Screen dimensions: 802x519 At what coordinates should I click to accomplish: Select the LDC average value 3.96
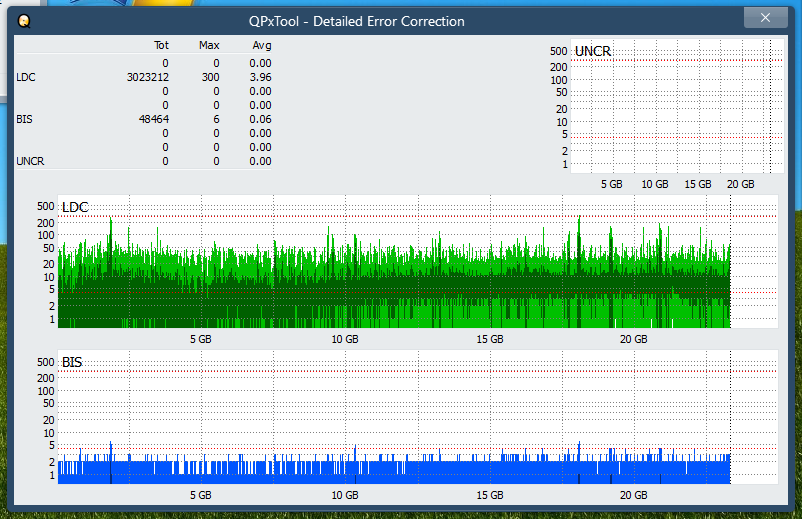tap(259, 77)
